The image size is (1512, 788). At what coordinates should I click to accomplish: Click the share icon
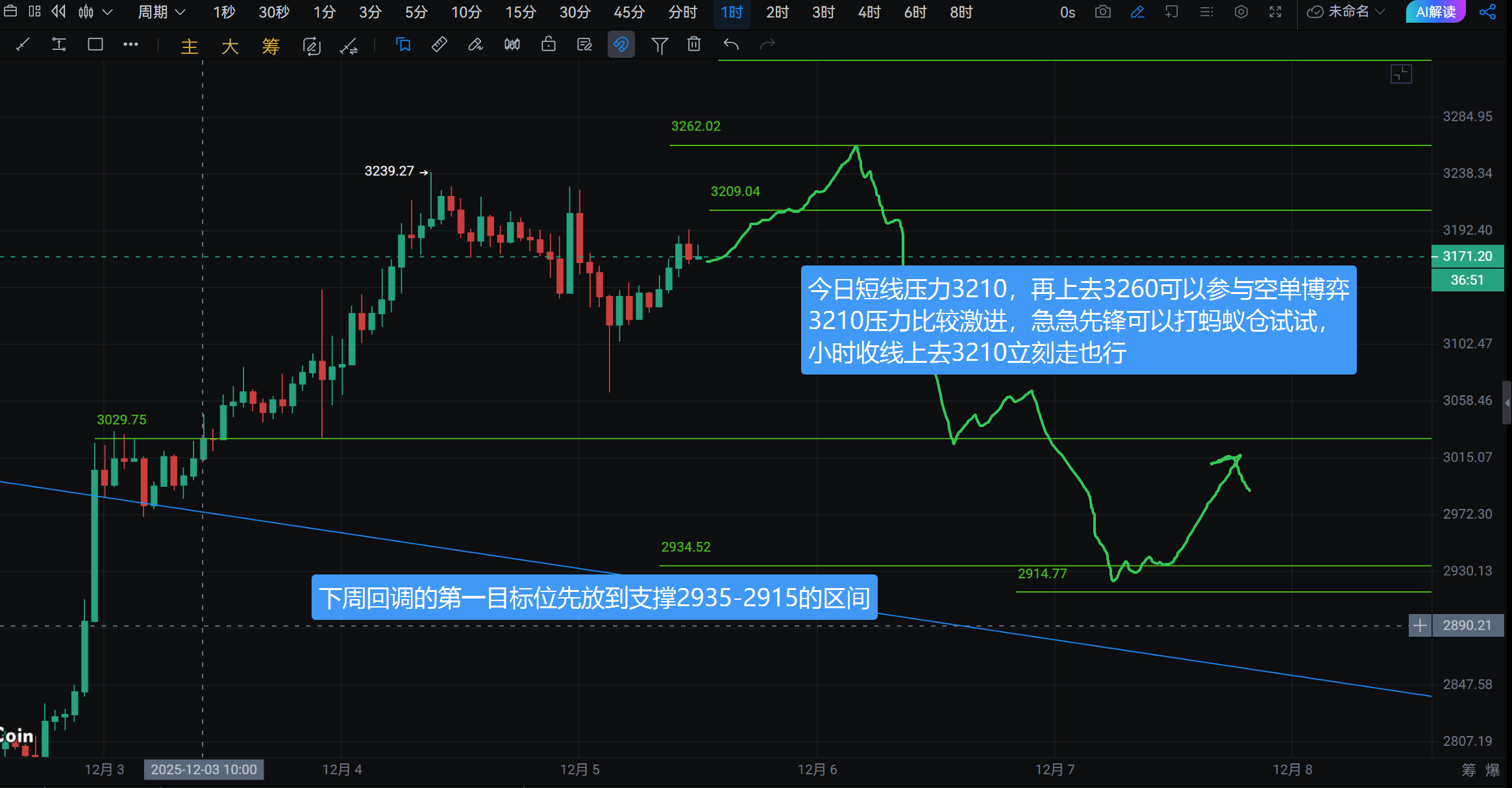pos(1488,12)
